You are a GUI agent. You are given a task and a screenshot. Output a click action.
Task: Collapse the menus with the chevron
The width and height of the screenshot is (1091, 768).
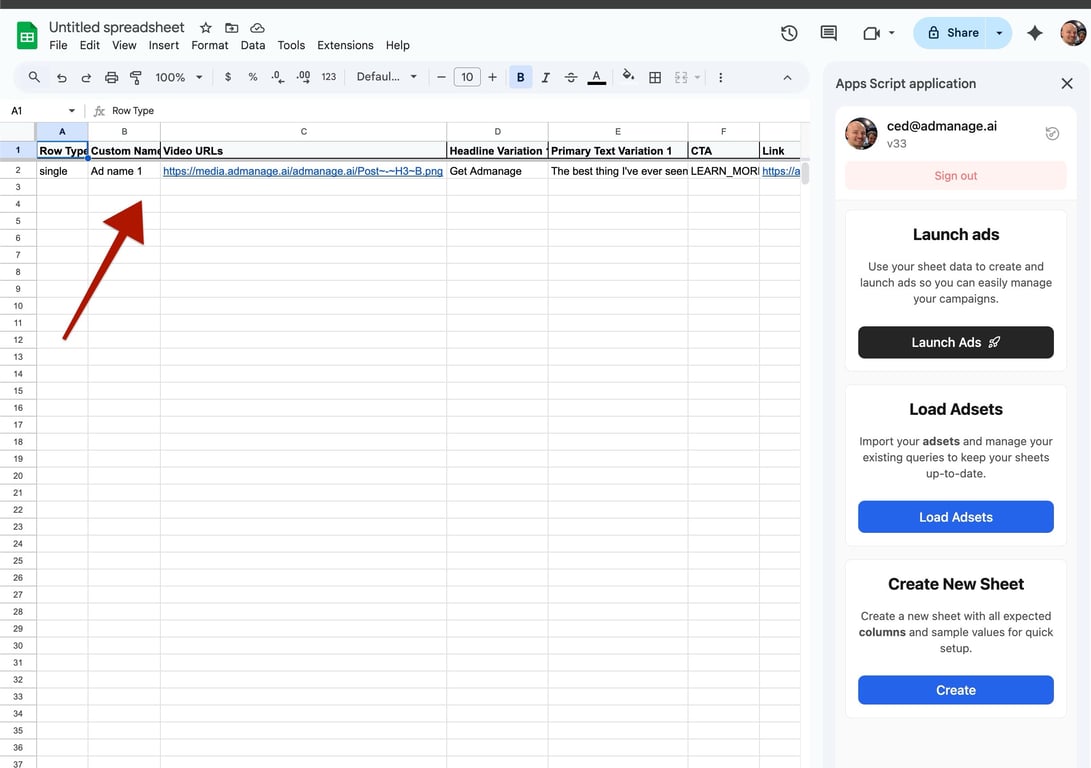click(x=787, y=77)
